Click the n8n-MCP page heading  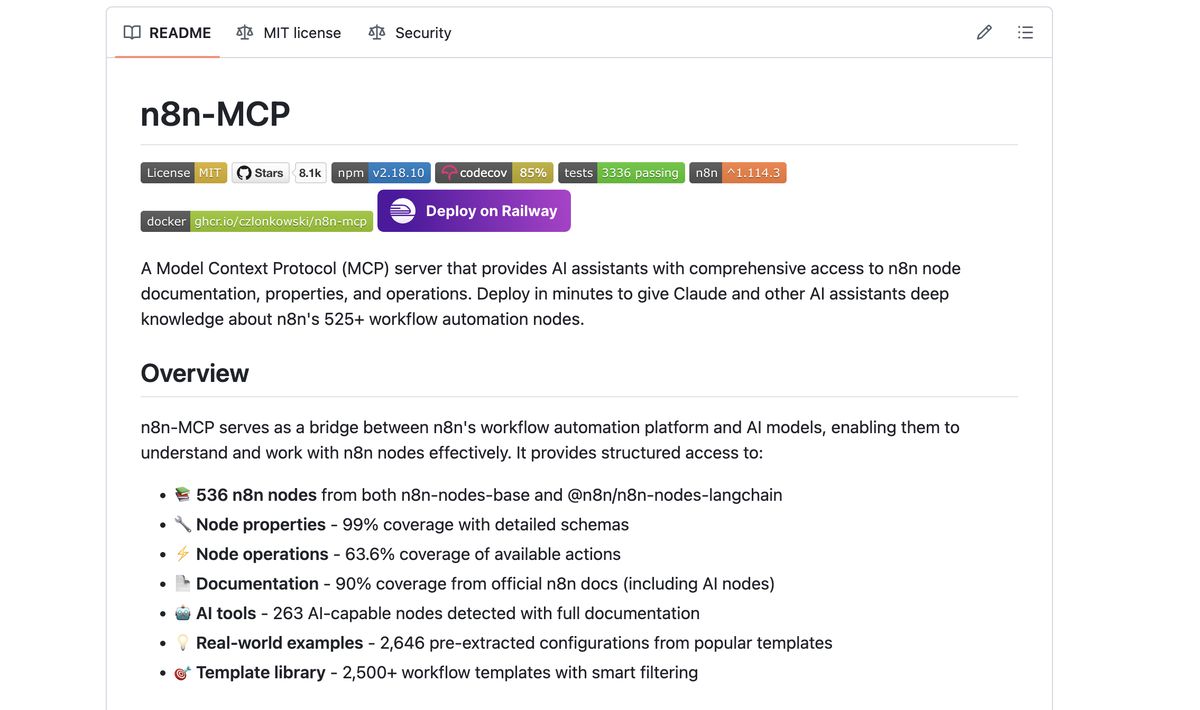[215, 113]
